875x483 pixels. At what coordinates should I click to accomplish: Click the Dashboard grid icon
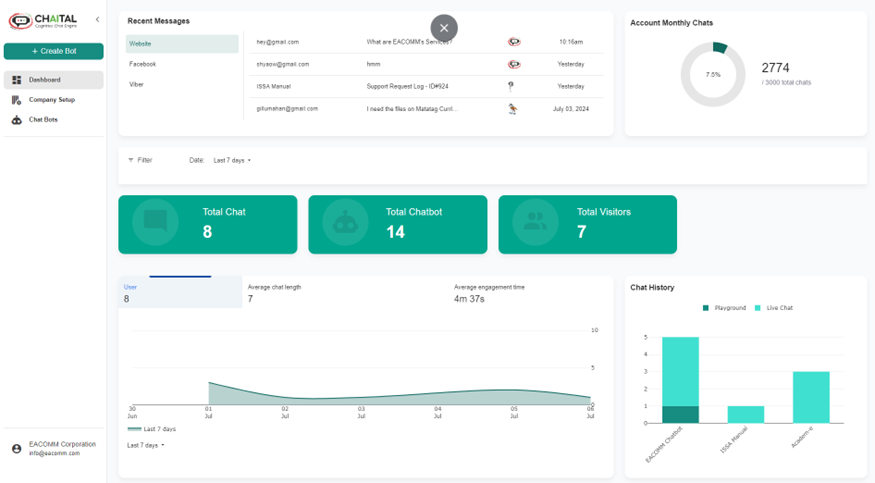coord(17,80)
